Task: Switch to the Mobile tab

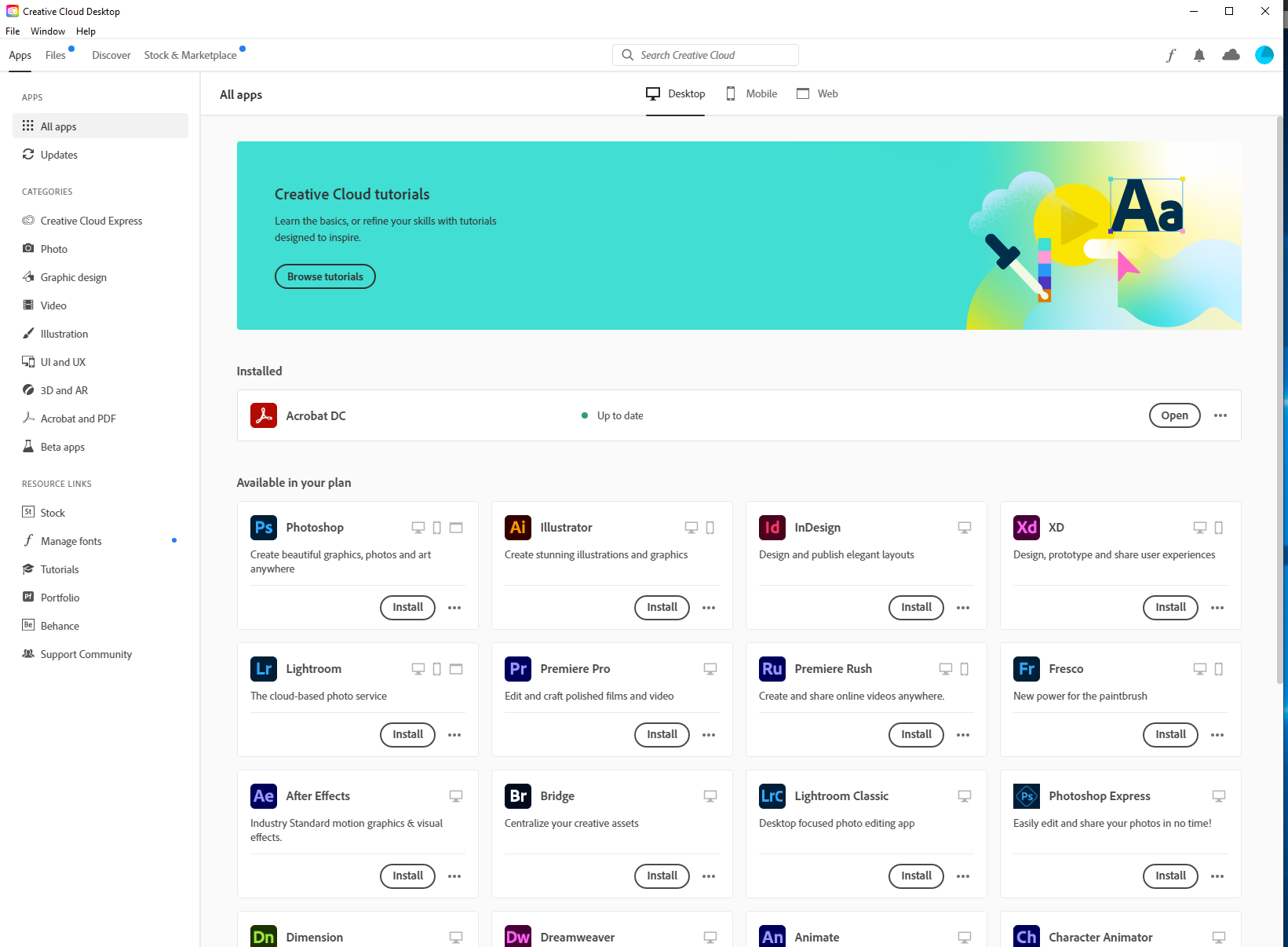Action: click(751, 93)
